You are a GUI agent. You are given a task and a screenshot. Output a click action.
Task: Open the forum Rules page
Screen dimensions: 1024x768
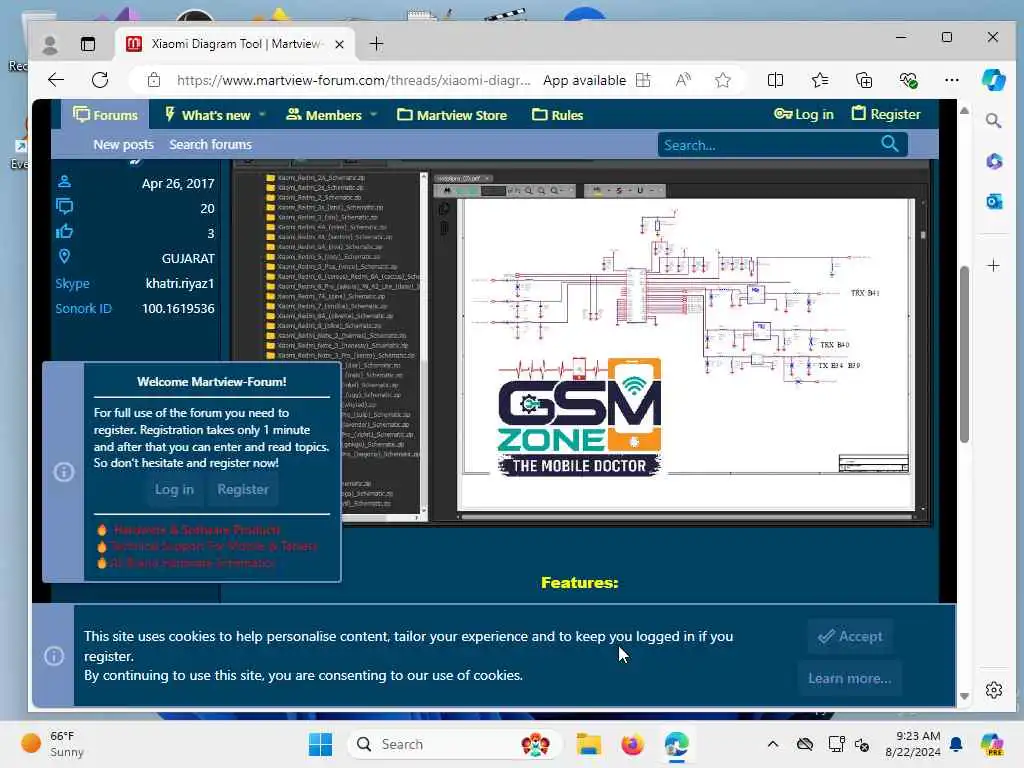[x=557, y=115]
